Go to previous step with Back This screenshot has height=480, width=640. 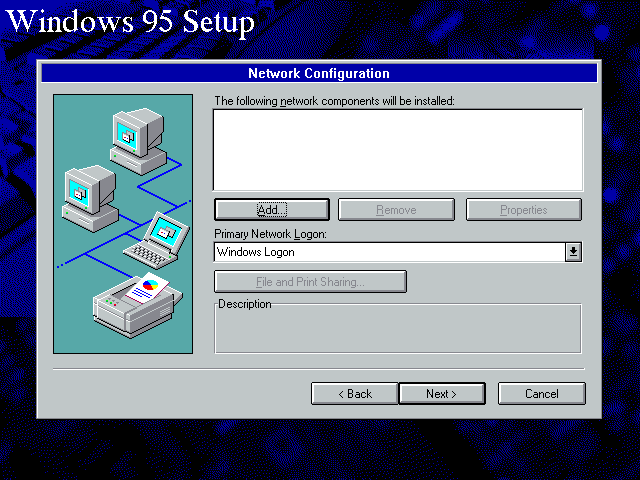[355, 394]
